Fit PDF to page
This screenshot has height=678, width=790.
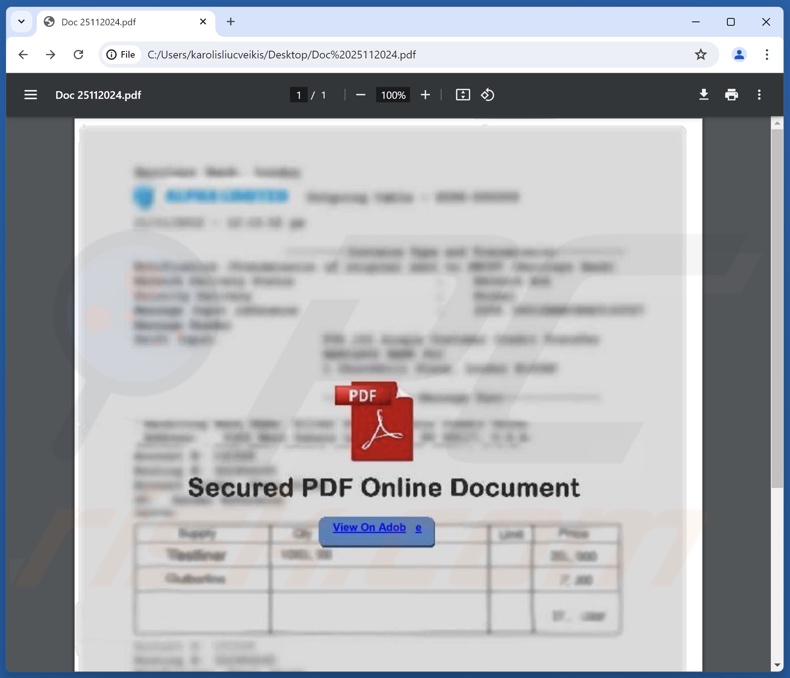[x=463, y=95]
